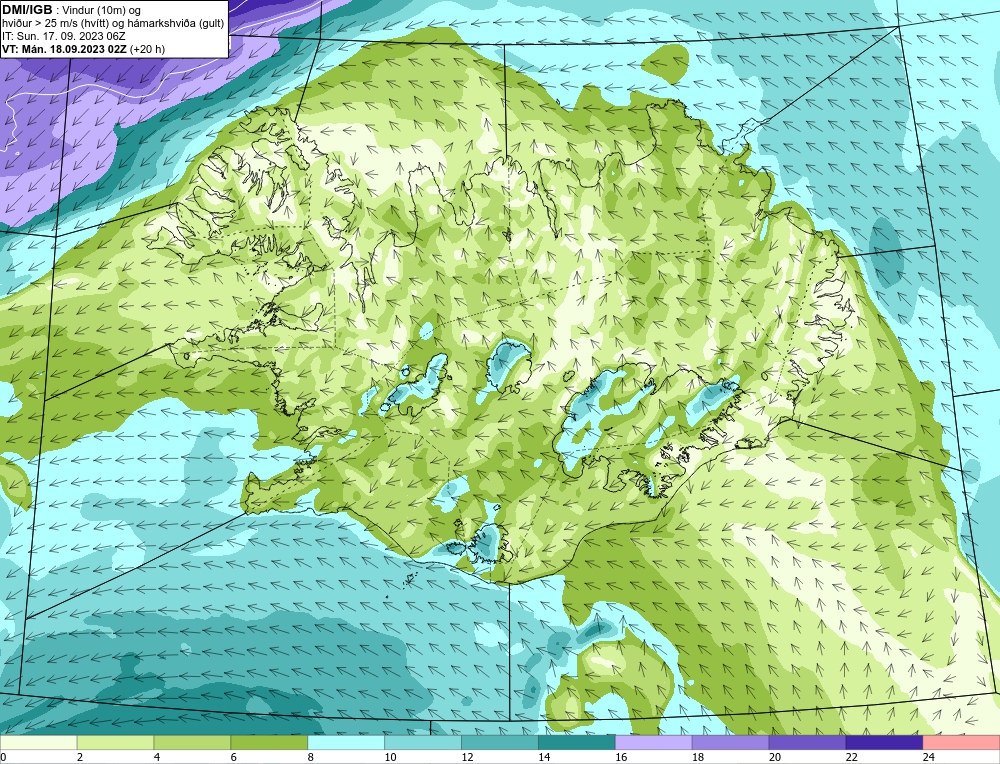Click the legend scale label '6'

click(233, 758)
